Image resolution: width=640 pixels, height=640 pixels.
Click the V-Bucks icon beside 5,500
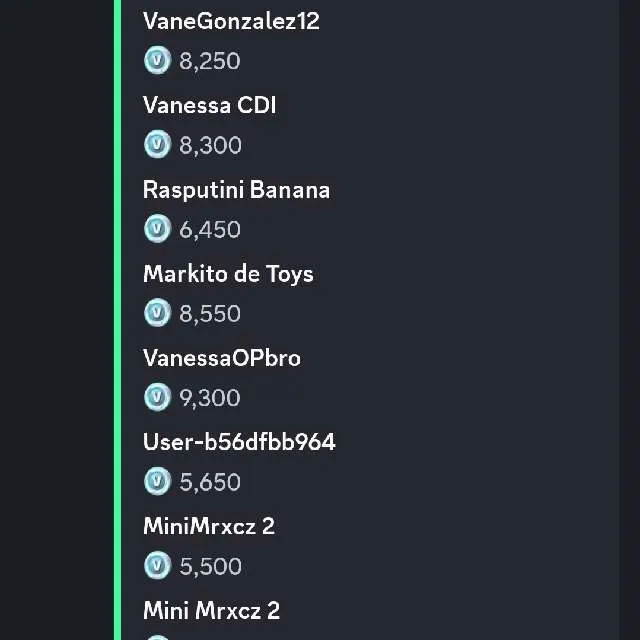(157, 565)
